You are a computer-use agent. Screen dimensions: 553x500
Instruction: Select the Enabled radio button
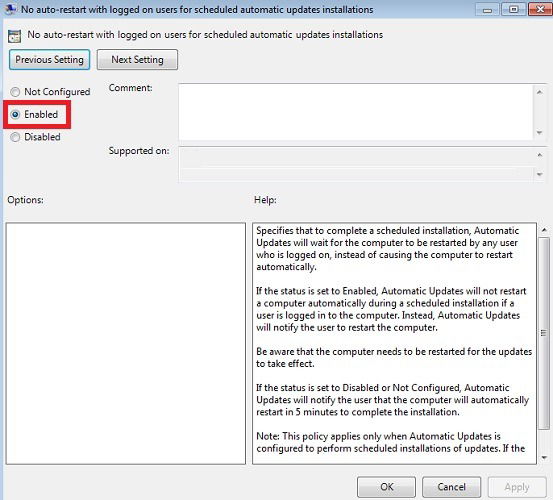pos(15,114)
